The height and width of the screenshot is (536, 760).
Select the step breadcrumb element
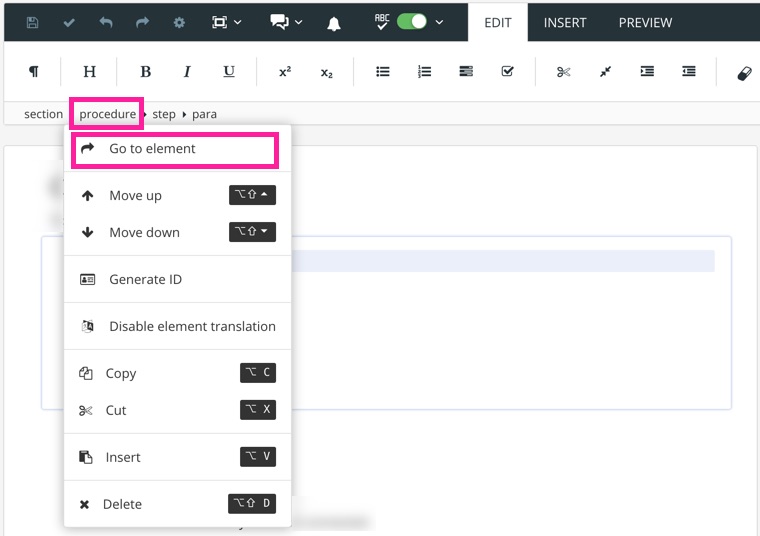pos(164,114)
